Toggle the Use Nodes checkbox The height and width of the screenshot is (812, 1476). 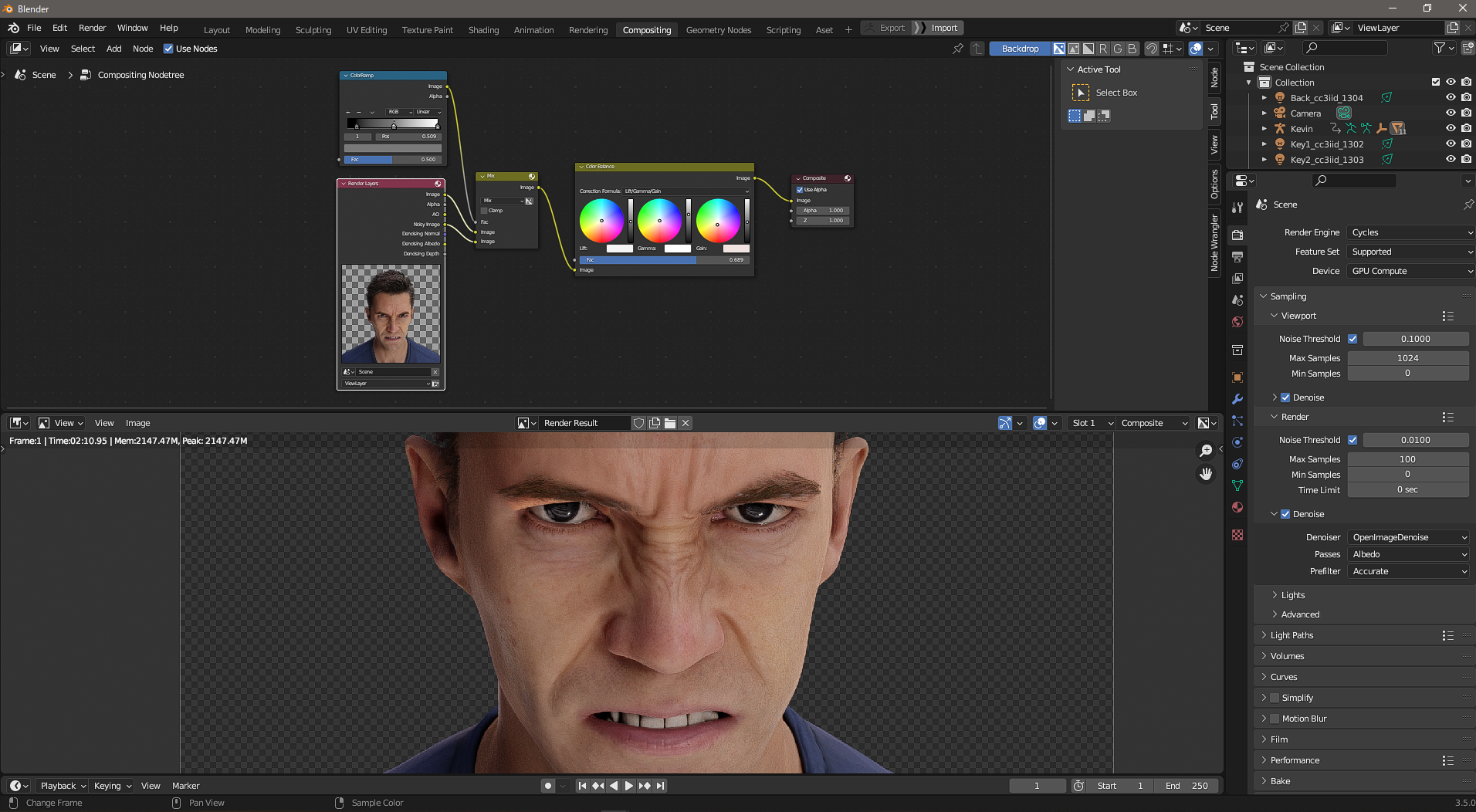tap(168, 49)
